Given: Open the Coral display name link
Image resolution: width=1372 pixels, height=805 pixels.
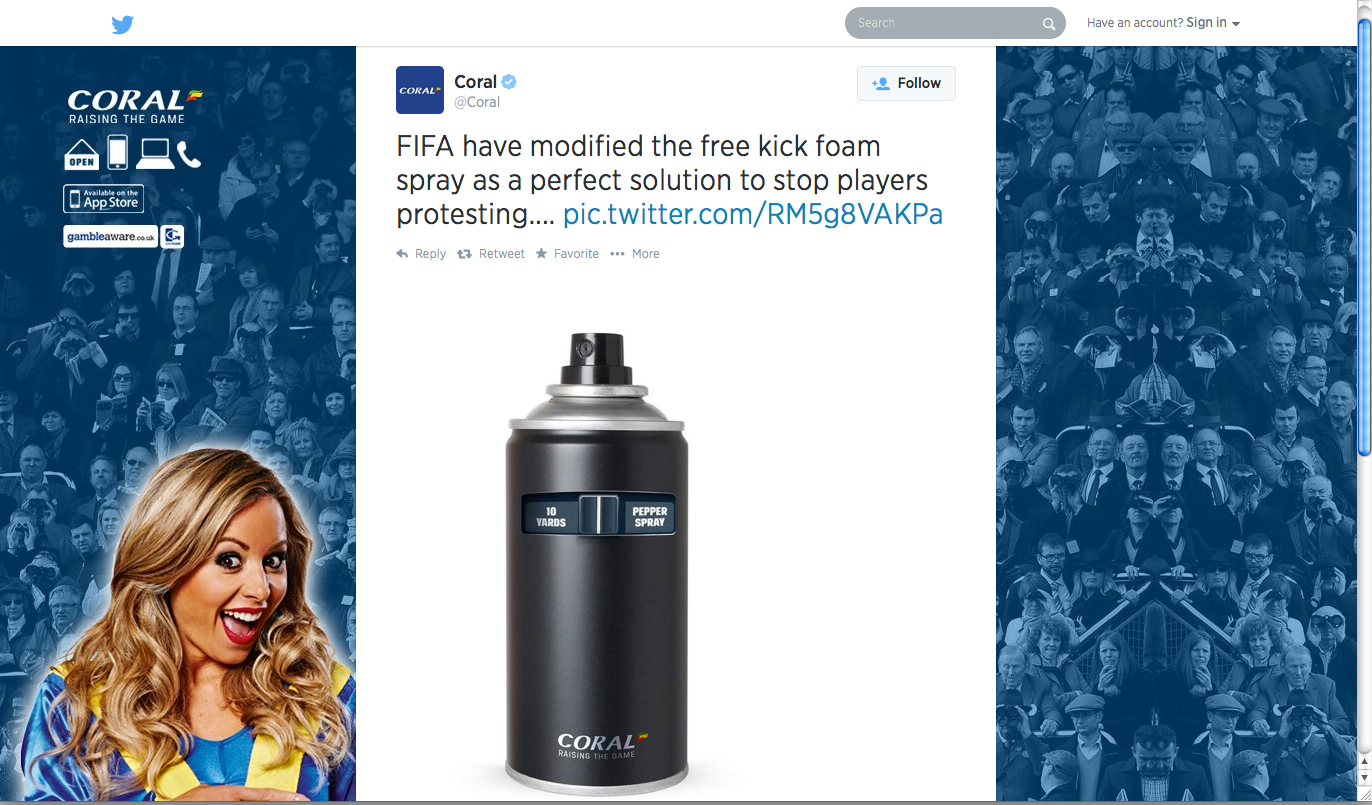Looking at the screenshot, I should click(x=475, y=82).
